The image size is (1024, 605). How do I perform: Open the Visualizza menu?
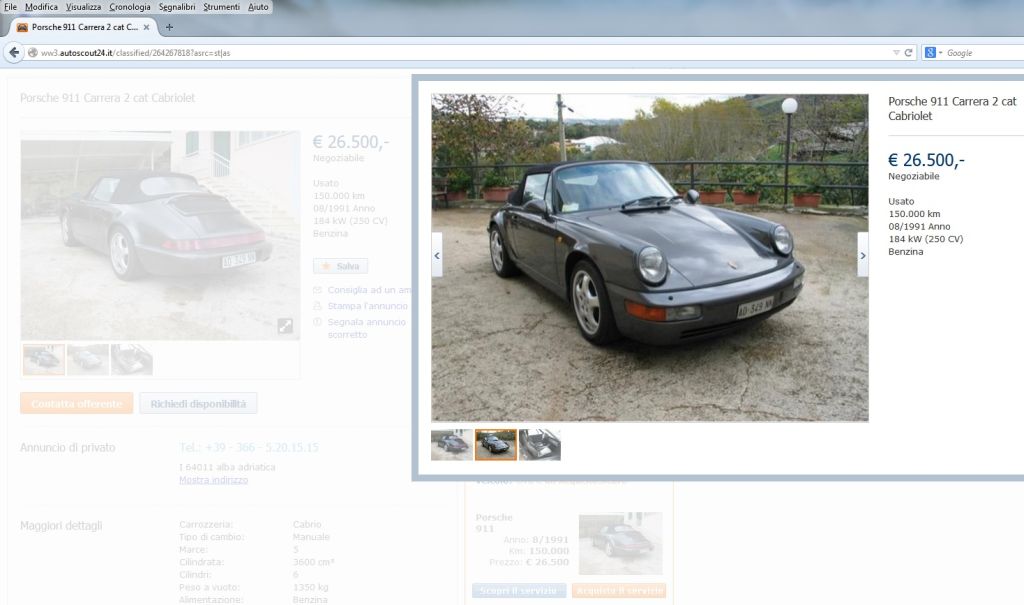click(83, 7)
